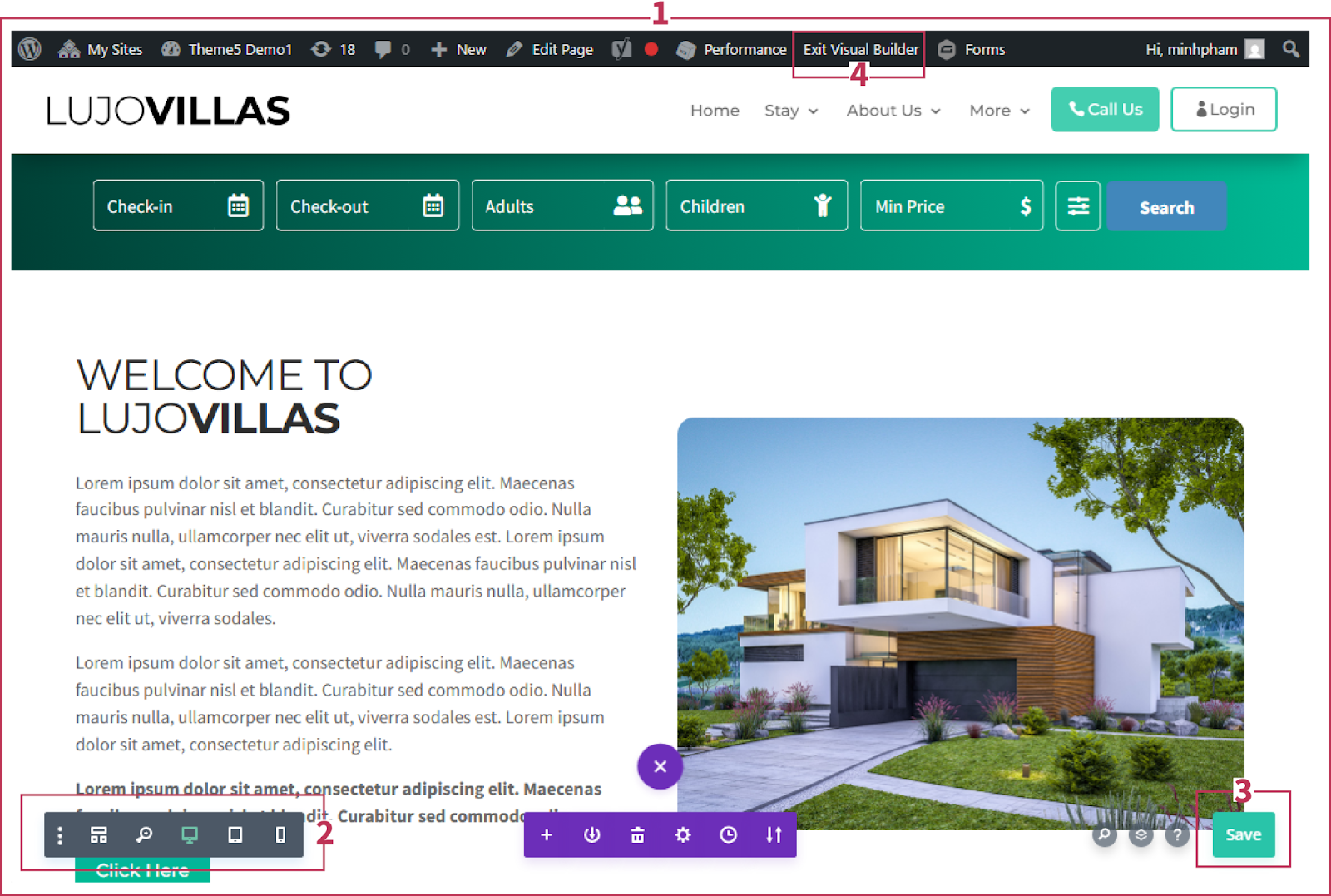The height and width of the screenshot is (896, 1331).
Task: Click the trash icon to clear layout
Action: [637, 834]
